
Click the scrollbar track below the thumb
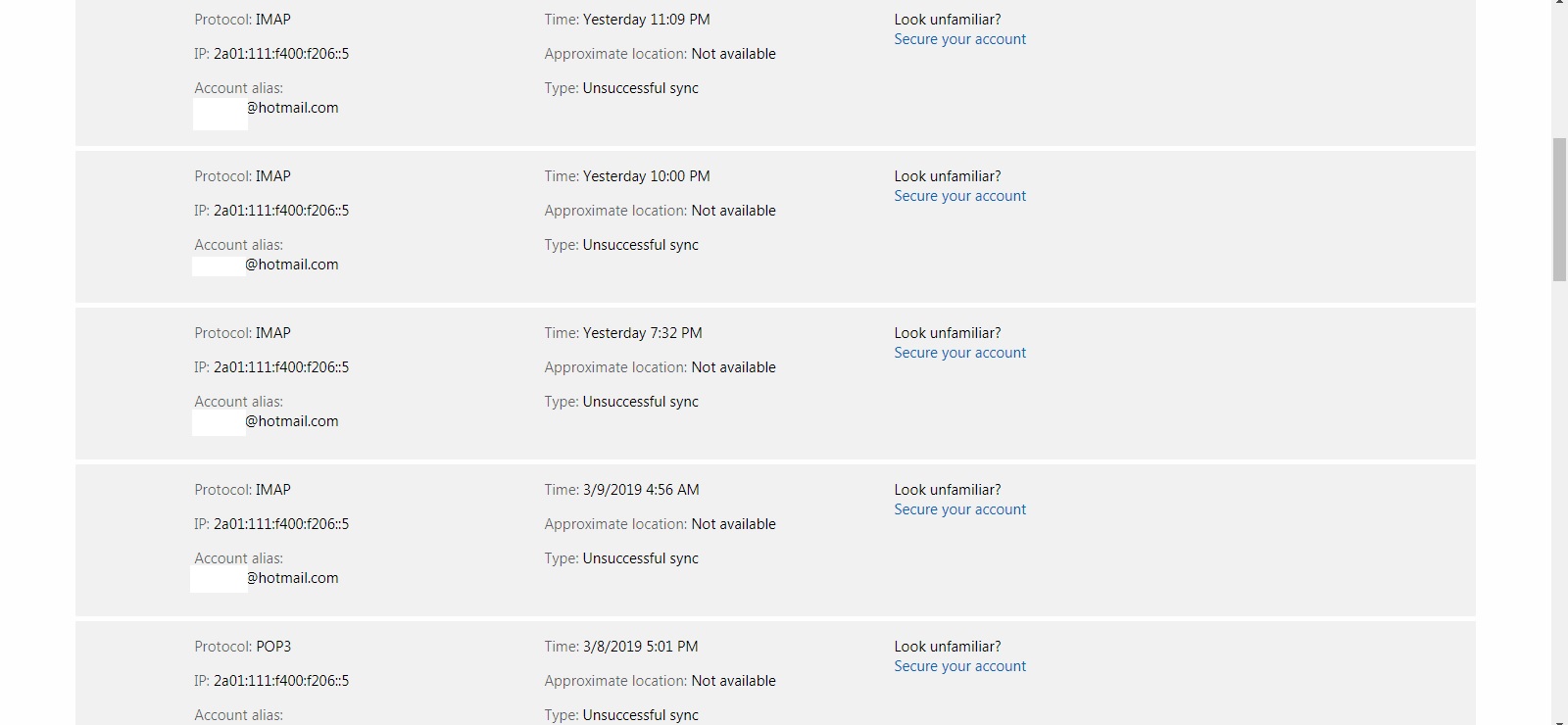click(1559, 490)
